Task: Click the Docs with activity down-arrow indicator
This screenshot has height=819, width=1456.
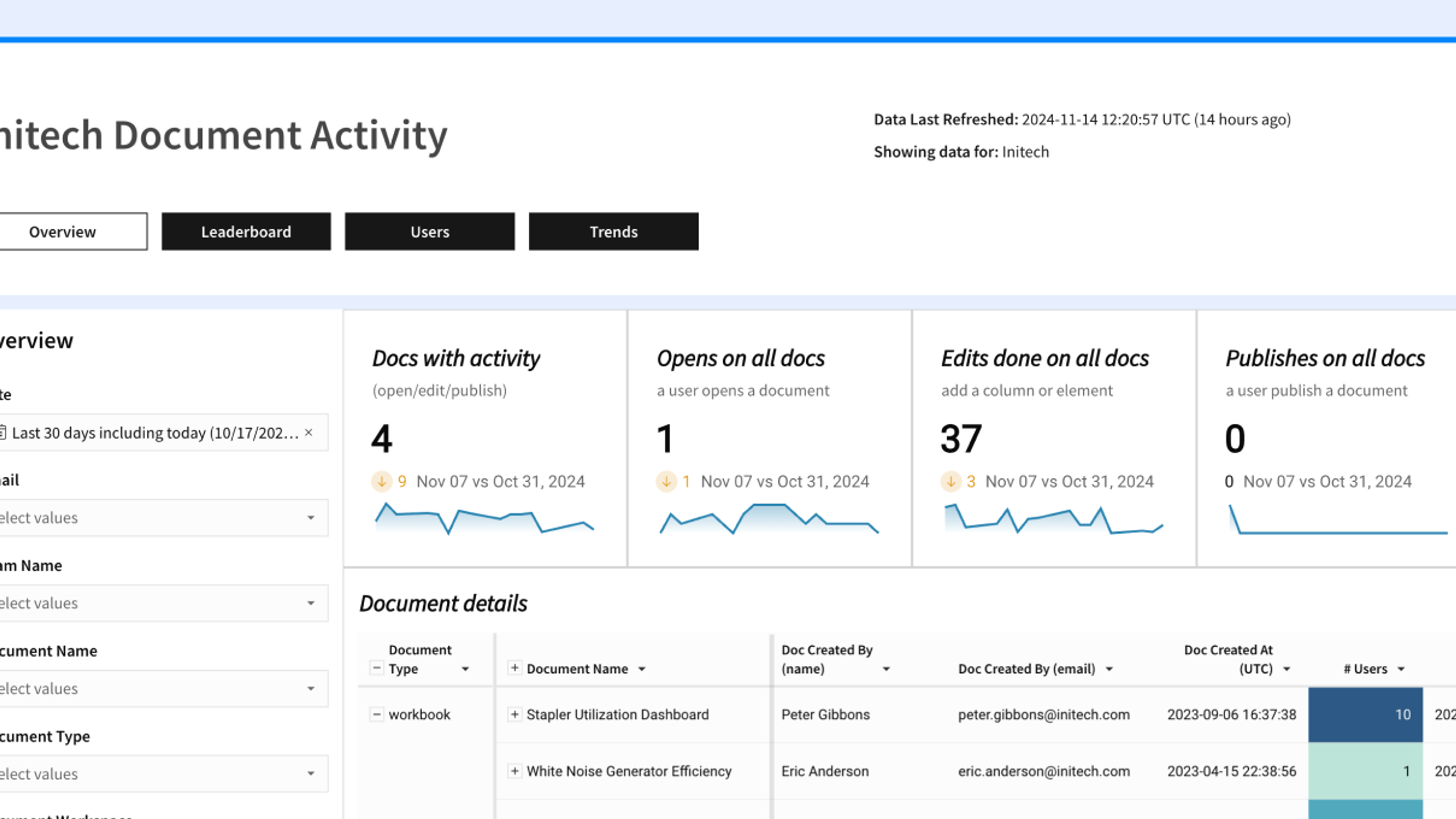Action: 381,482
